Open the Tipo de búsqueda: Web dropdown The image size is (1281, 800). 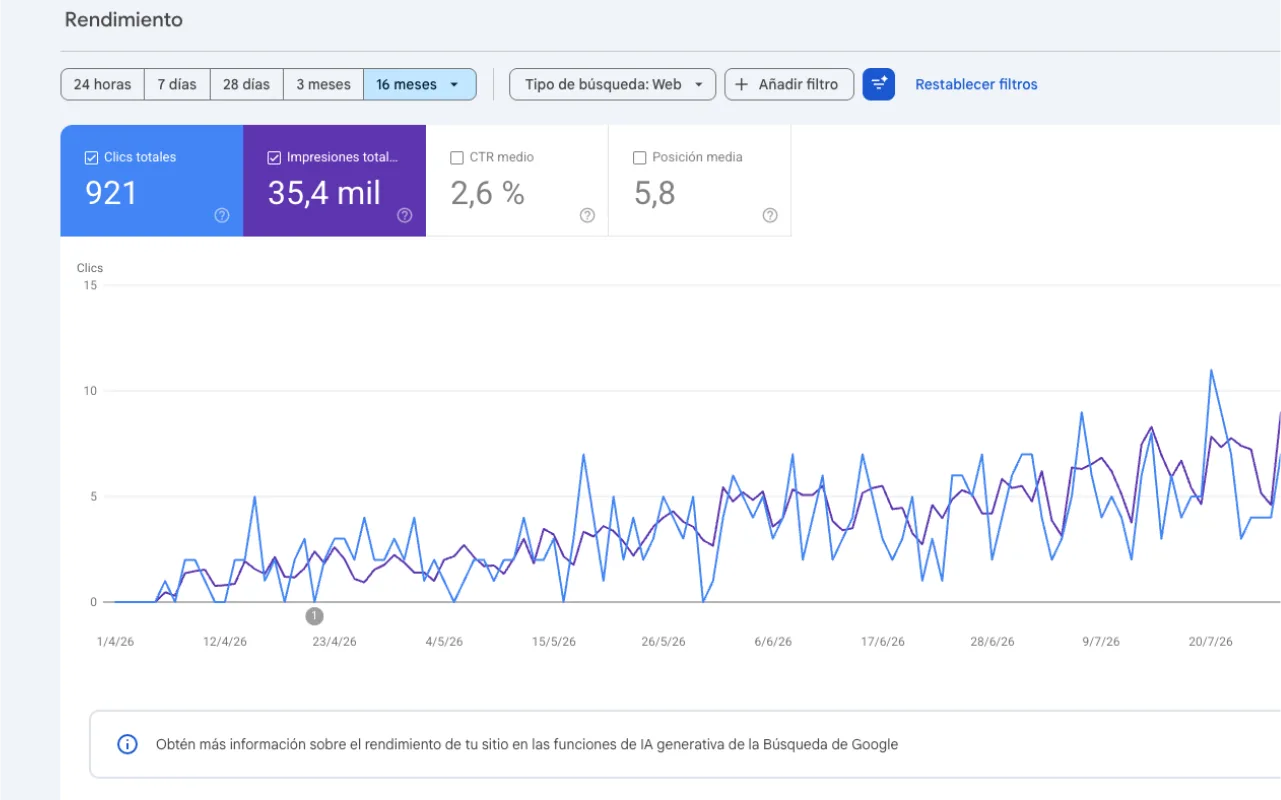pyautogui.click(x=612, y=84)
